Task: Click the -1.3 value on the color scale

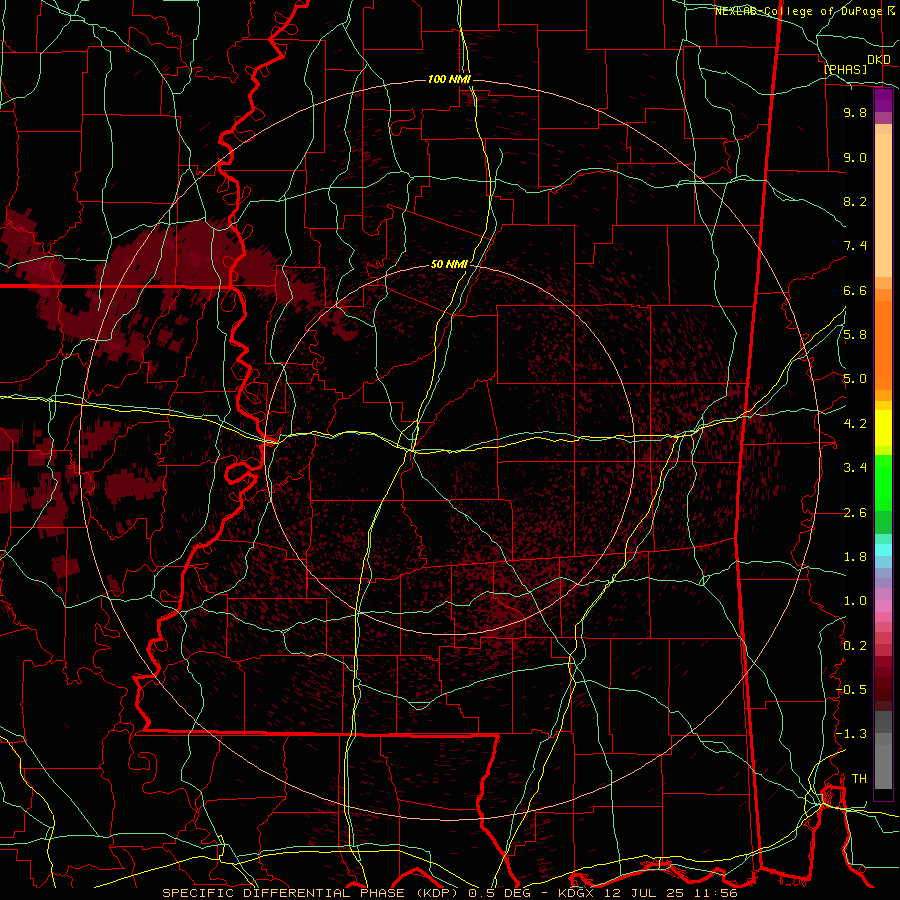Action: click(851, 734)
